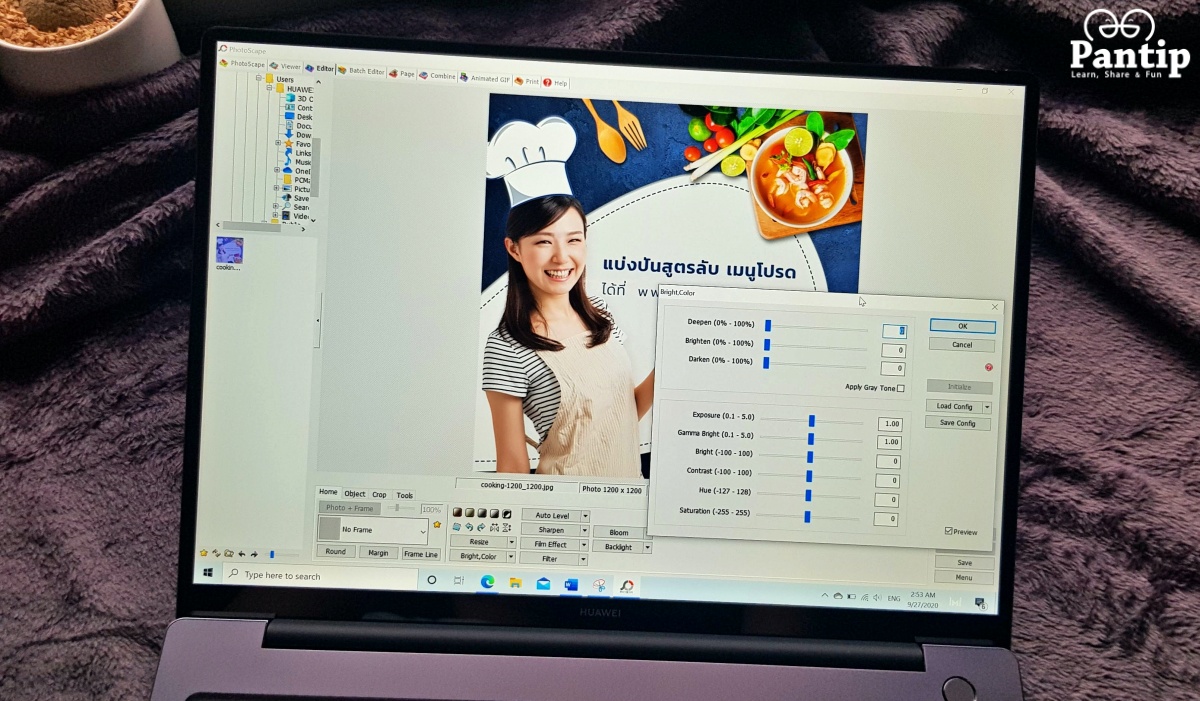Viewport: 1200px width, 701px height.
Task: Click the favorite frame star icon
Action: click(437, 524)
